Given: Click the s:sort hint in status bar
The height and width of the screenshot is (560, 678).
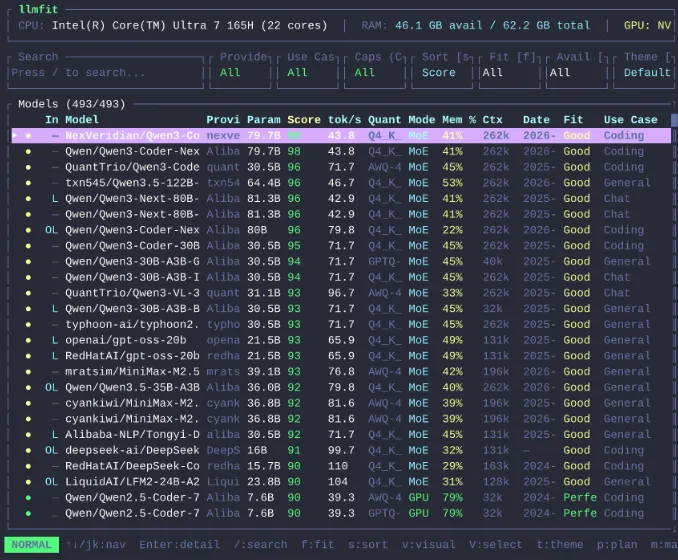Looking at the screenshot, I should tap(368, 544).
